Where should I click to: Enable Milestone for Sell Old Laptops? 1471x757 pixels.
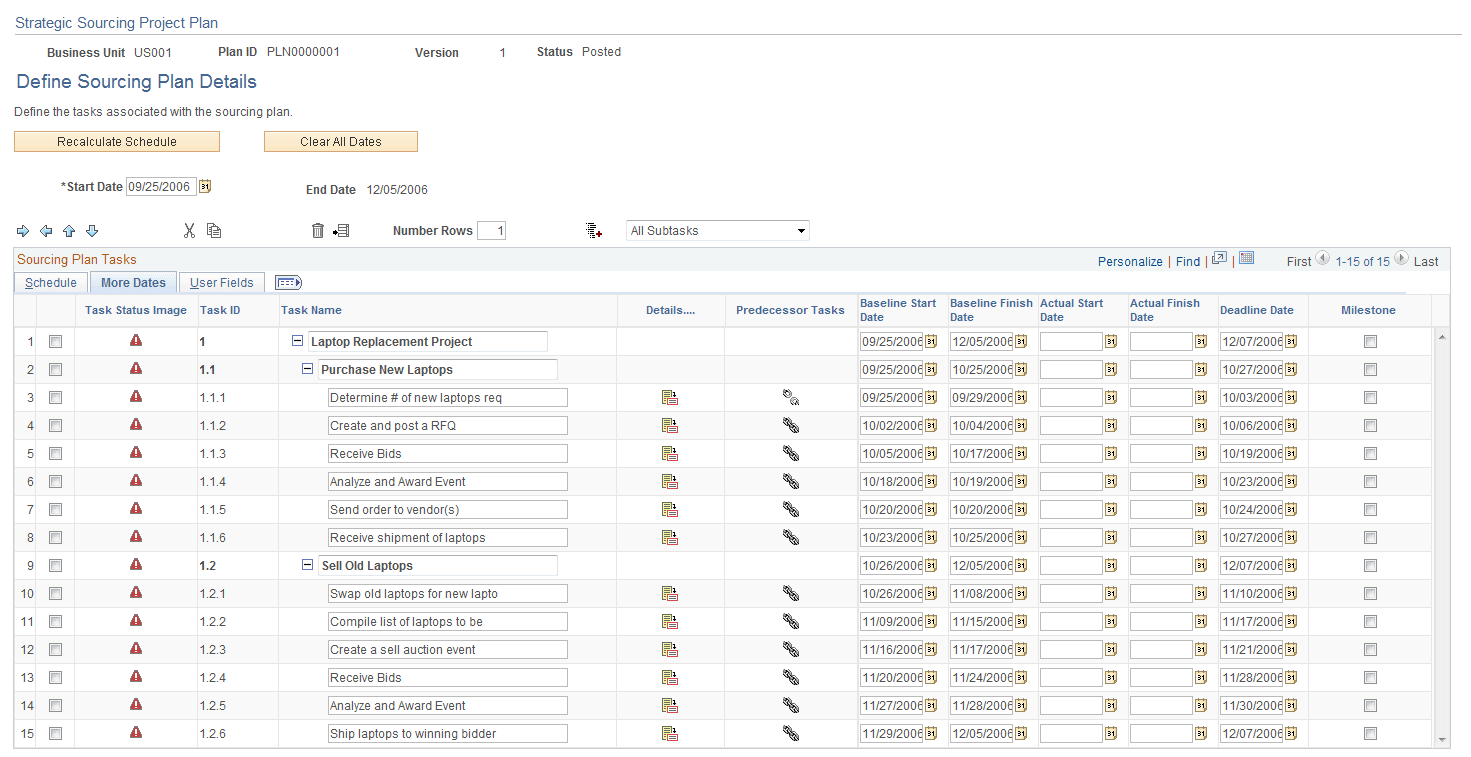pyautogui.click(x=1368, y=565)
